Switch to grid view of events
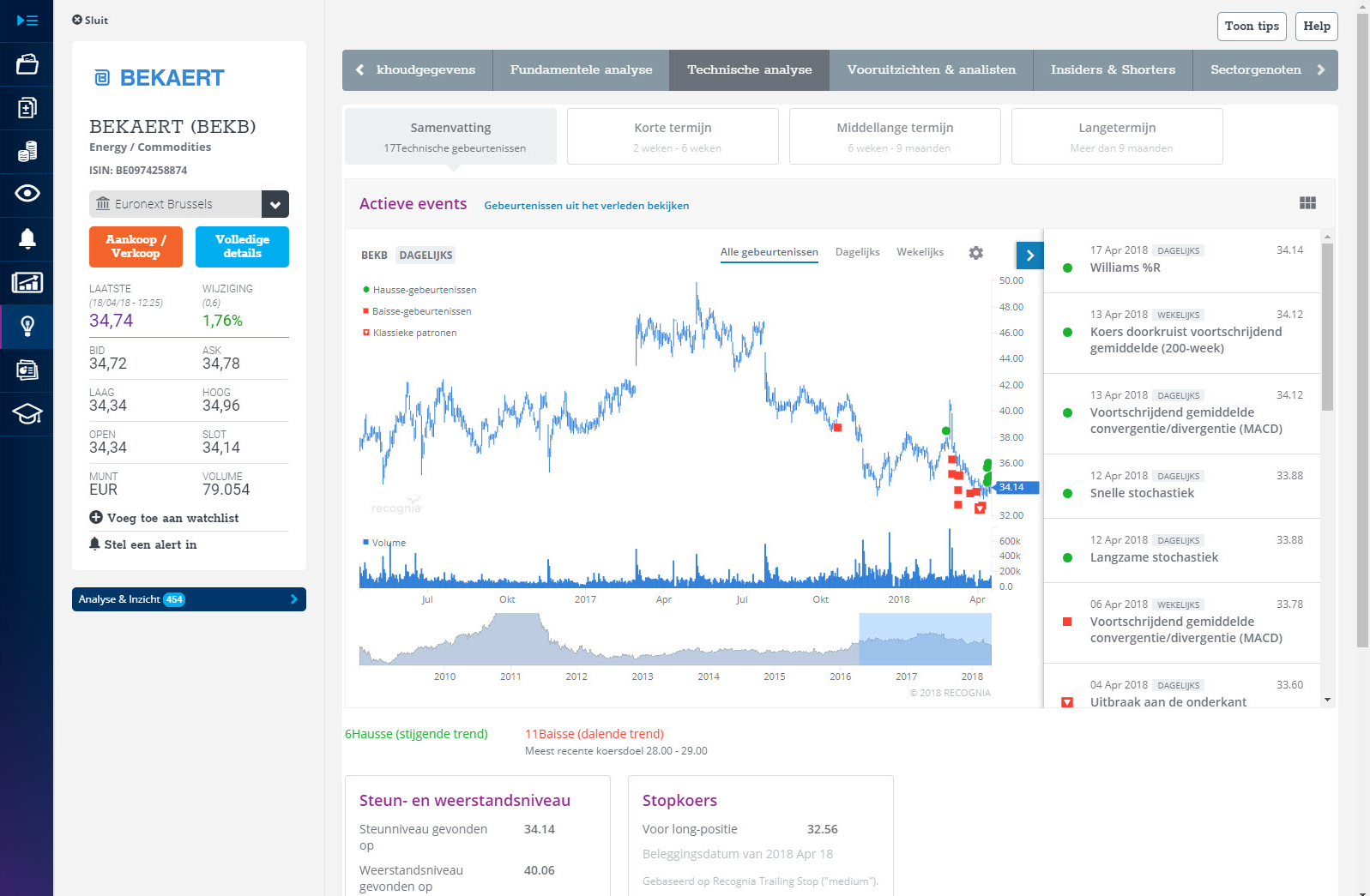 (x=1307, y=203)
